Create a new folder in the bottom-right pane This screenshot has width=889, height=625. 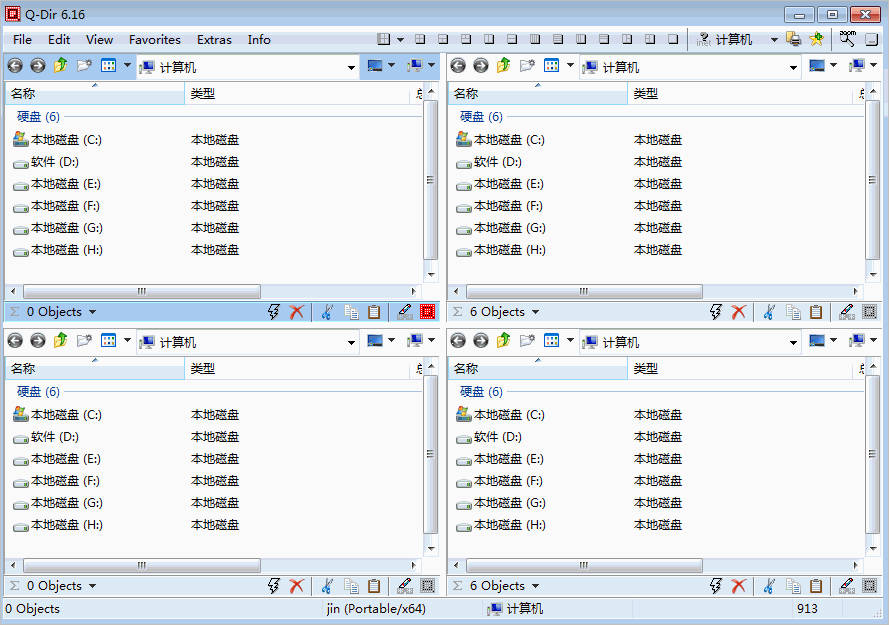[x=527, y=341]
